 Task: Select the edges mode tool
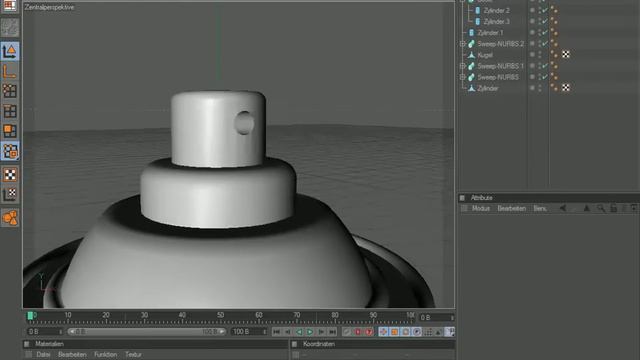tap(10, 111)
